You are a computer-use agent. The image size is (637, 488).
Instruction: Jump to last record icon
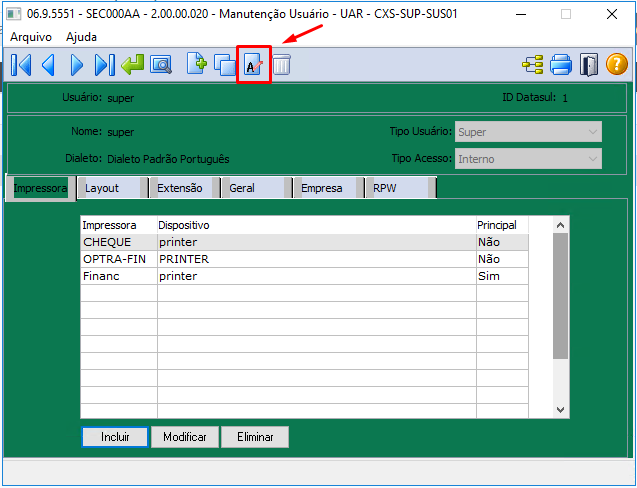tap(104, 65)
